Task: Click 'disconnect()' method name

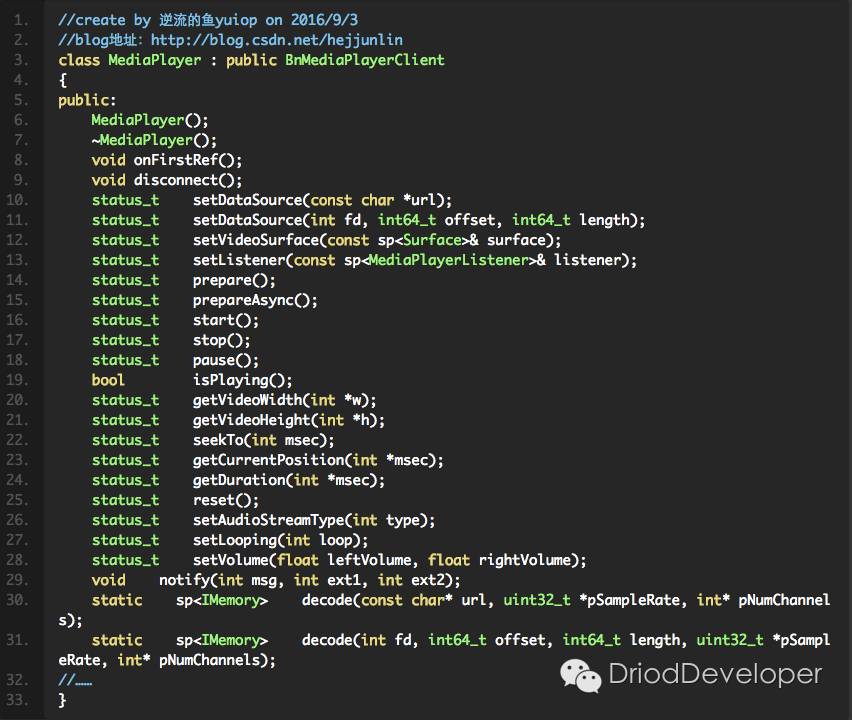Action: [184, 180]
